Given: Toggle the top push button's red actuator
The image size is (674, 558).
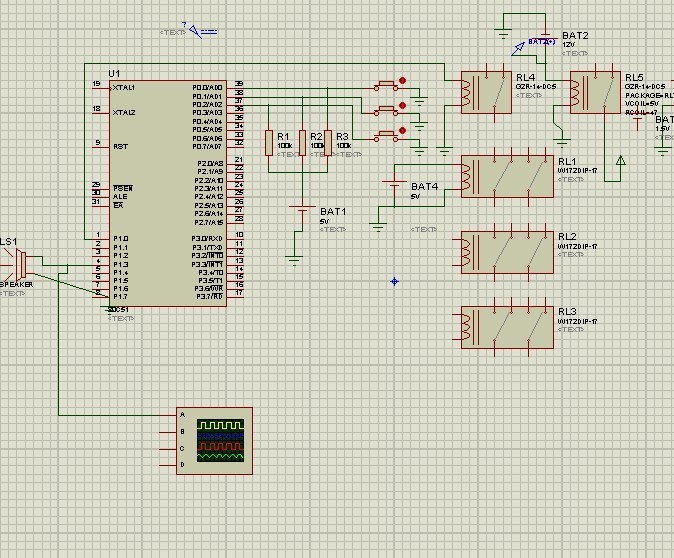Looking at the screenshot, I should point(402,80).
